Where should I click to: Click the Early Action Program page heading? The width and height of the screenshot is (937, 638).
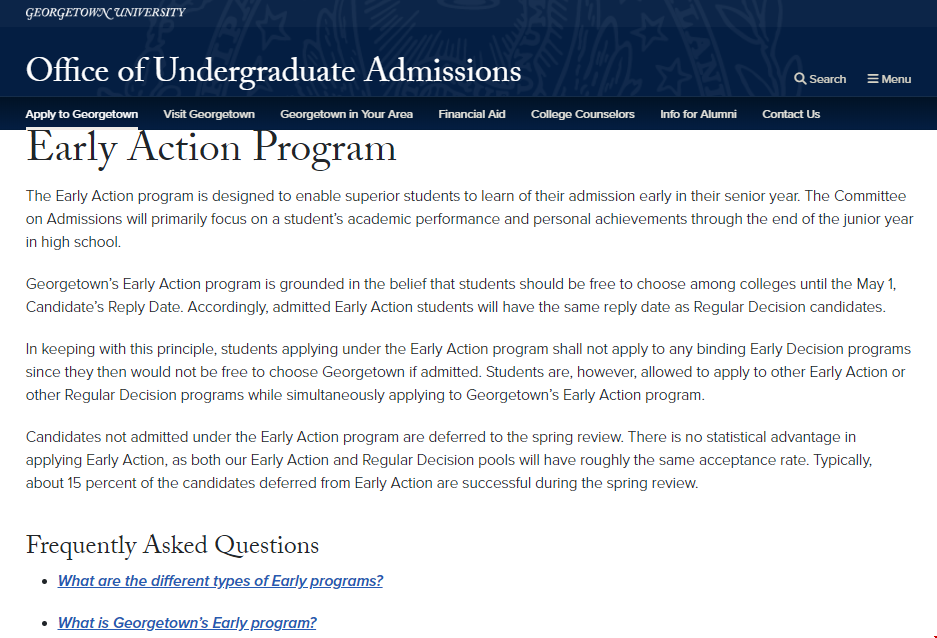(211, 148)
